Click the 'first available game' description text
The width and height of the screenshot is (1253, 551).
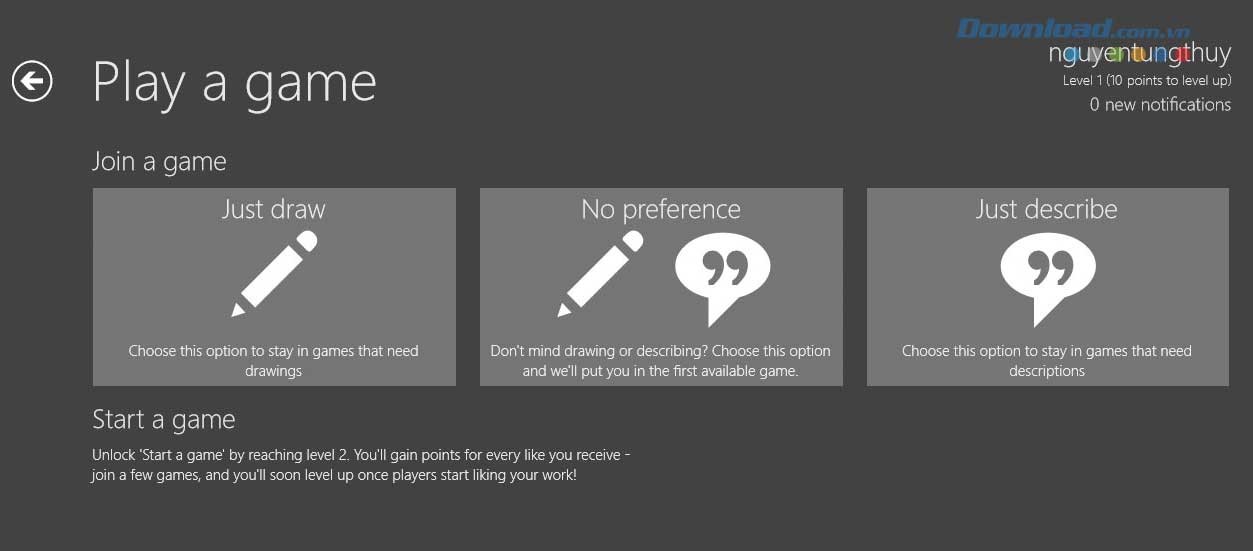660,361
